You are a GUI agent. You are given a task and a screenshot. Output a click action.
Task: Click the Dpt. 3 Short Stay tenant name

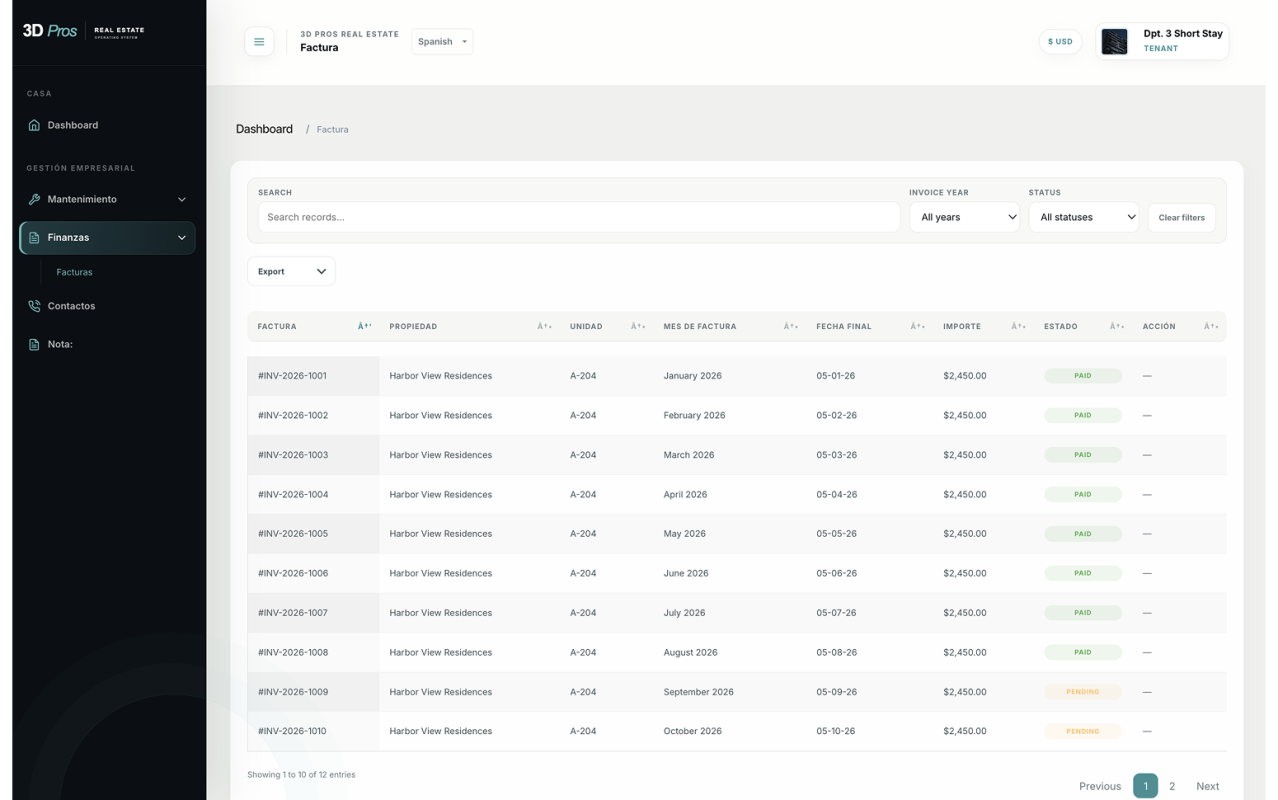(1183, 33)
